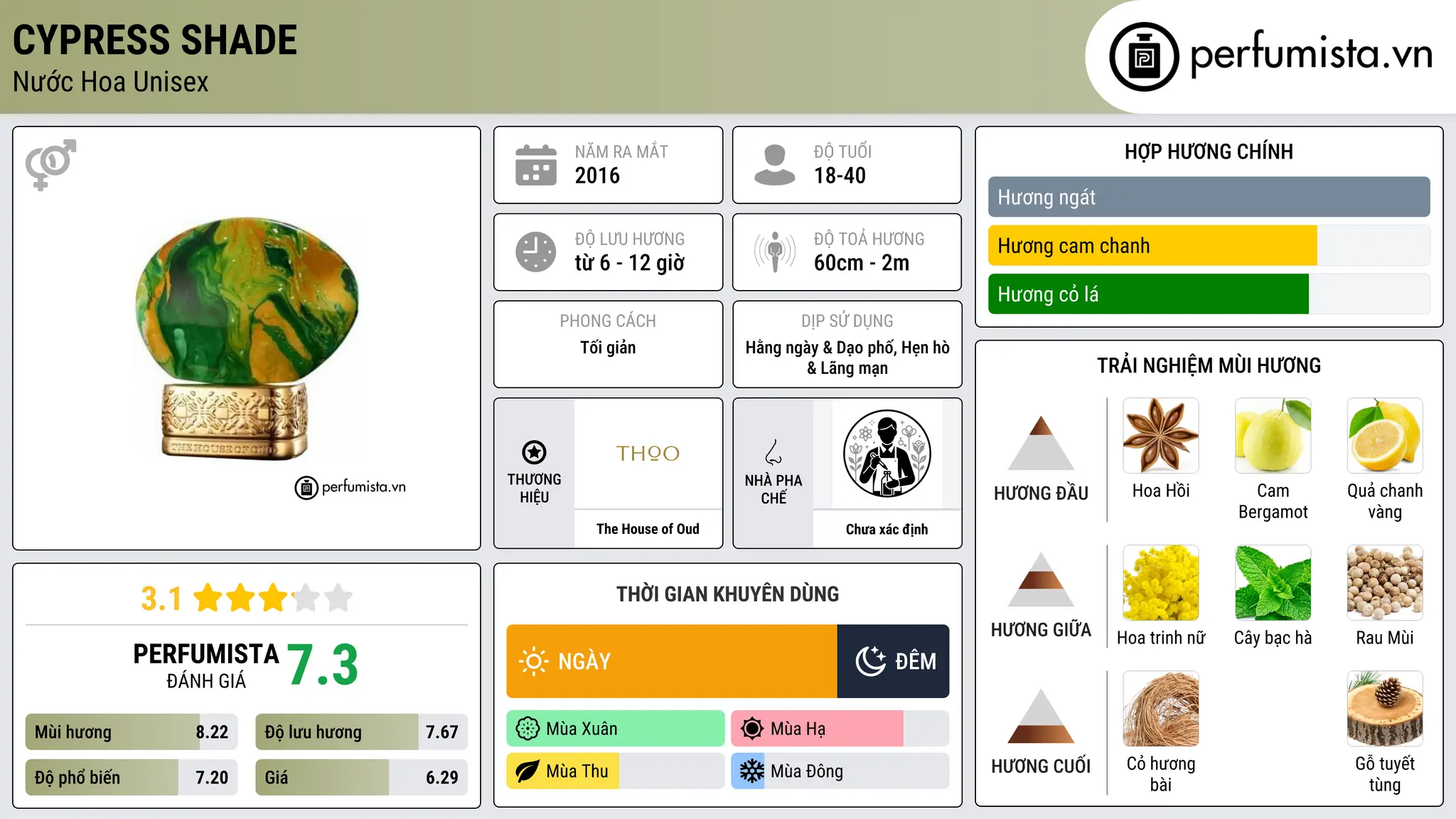Click the Perfumista 7.3 overall score
Viewport: 1456px width, 819px height.
323,665
